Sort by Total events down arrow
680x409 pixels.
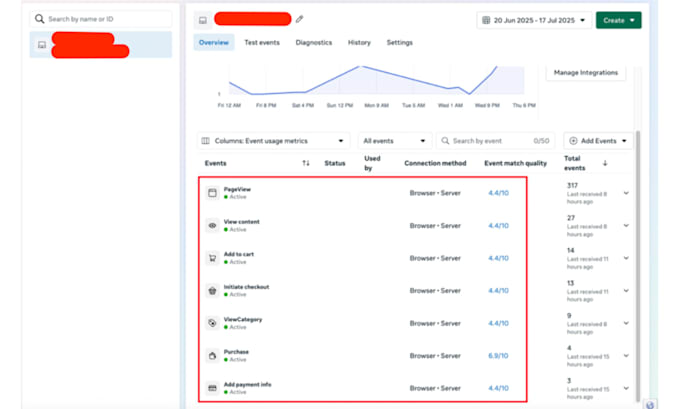(x=605, y=163)
